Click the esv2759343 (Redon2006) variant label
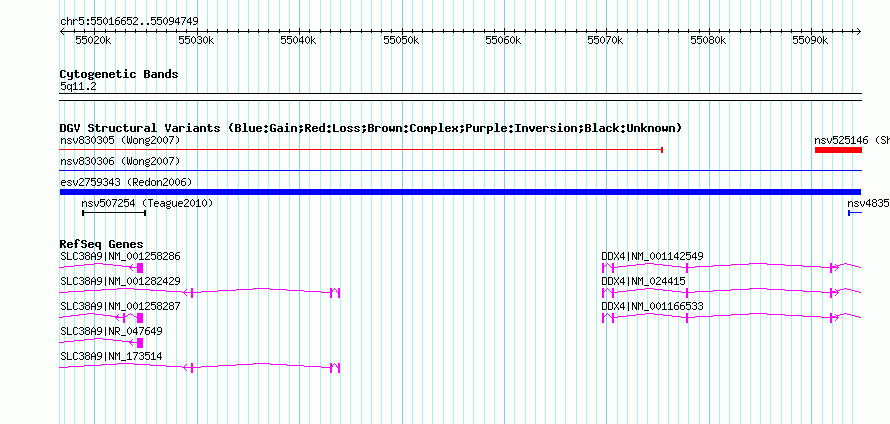The image size is (890, 424). [x=126, y=182]
